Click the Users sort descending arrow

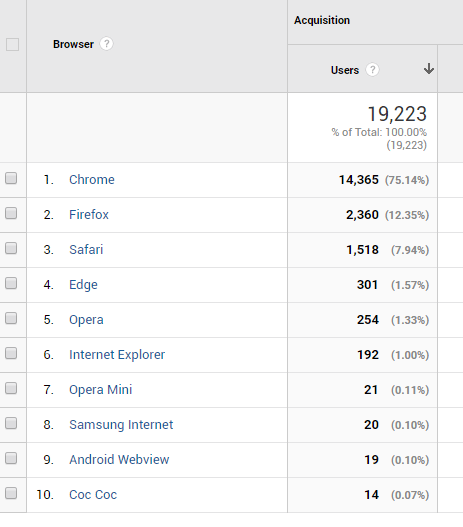click(x=429, y=69)
